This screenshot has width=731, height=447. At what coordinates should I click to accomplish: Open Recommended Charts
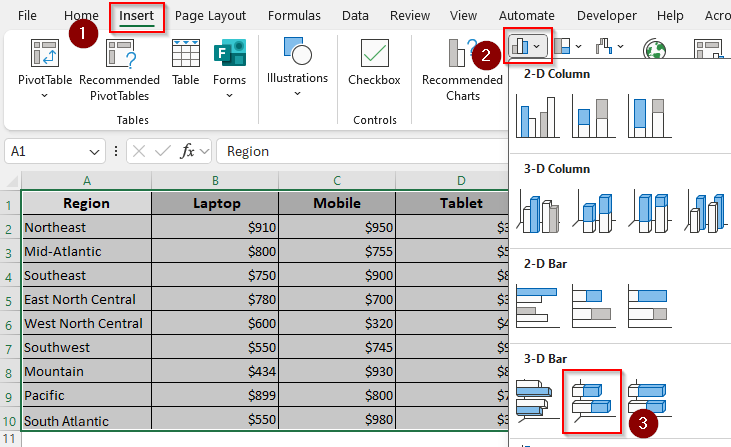[462, 70]
